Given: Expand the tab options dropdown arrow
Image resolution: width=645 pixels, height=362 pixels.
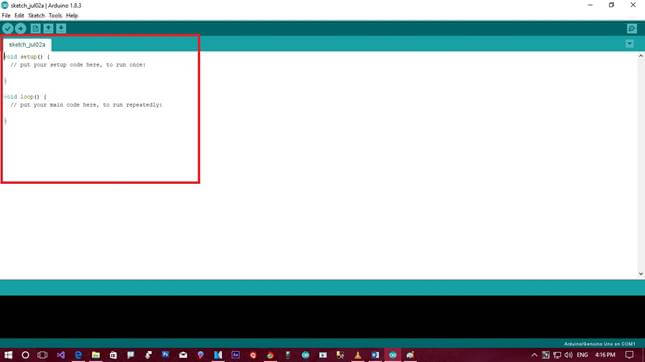Looking at the screenshot, I should click(x=629, y=44).
